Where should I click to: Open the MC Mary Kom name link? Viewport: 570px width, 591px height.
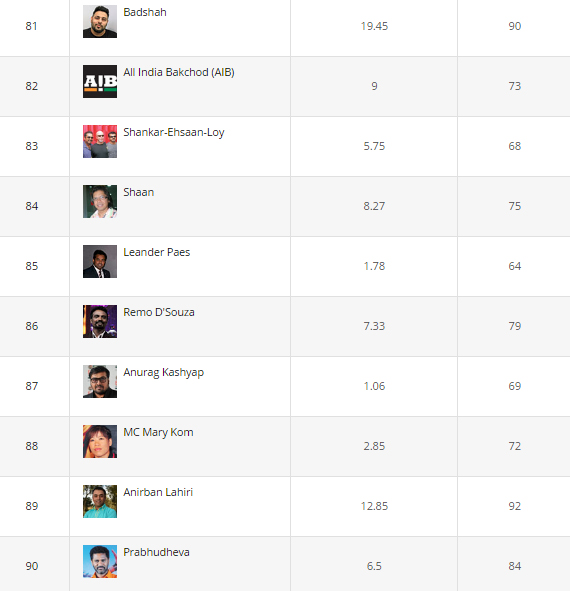pyautogui.click(x=158, y=432)
